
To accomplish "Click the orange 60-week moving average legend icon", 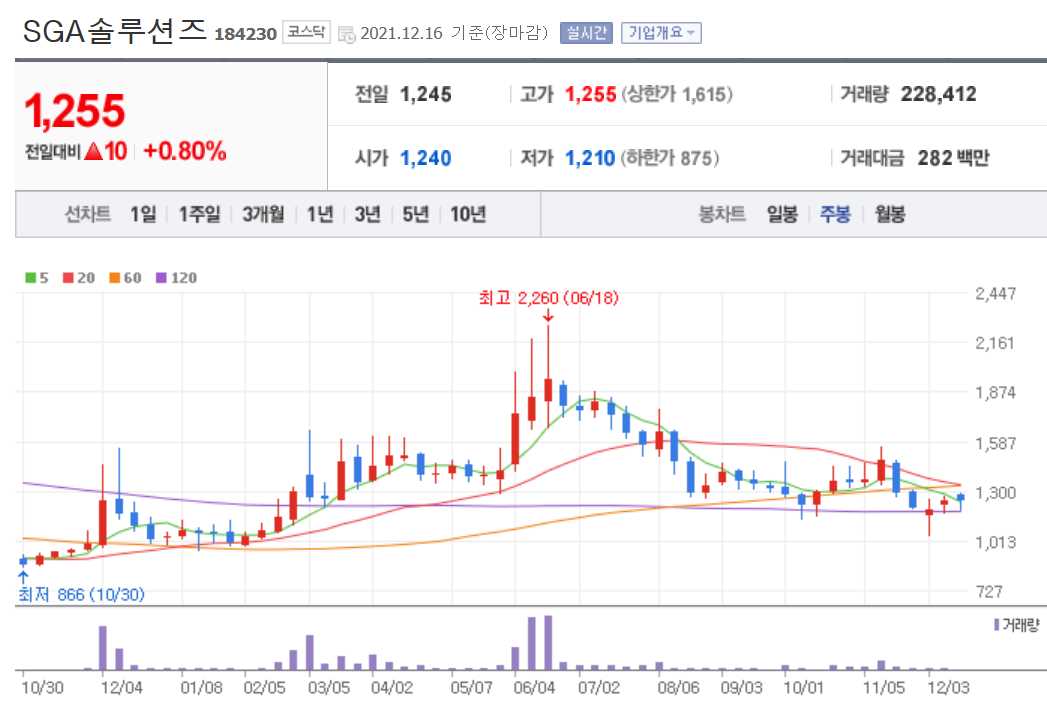I will pyautogui.click(x=113, y=278).
